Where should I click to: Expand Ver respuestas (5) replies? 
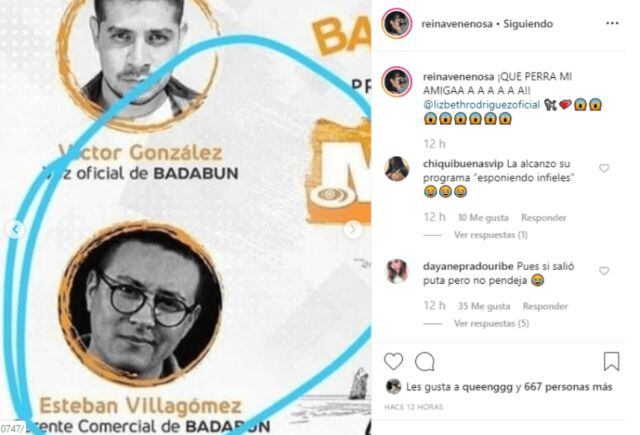(491, 324)
